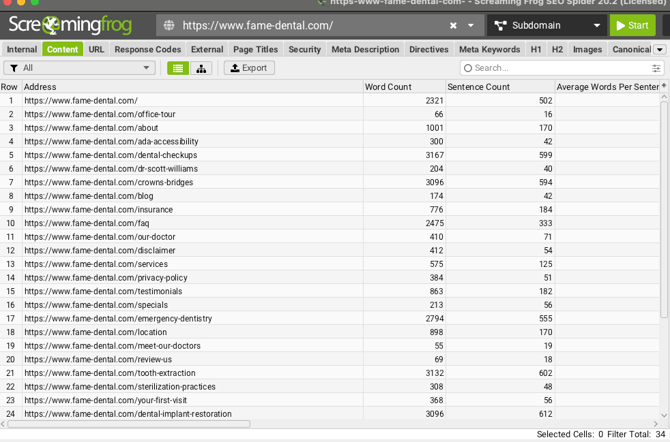Select the testimonials URL row
The image size is (670, 442).
[329, 292]
